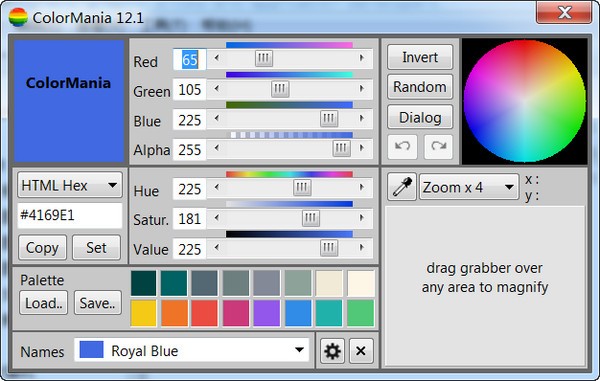Click the Green slider handle

click(x=280, y=89)
